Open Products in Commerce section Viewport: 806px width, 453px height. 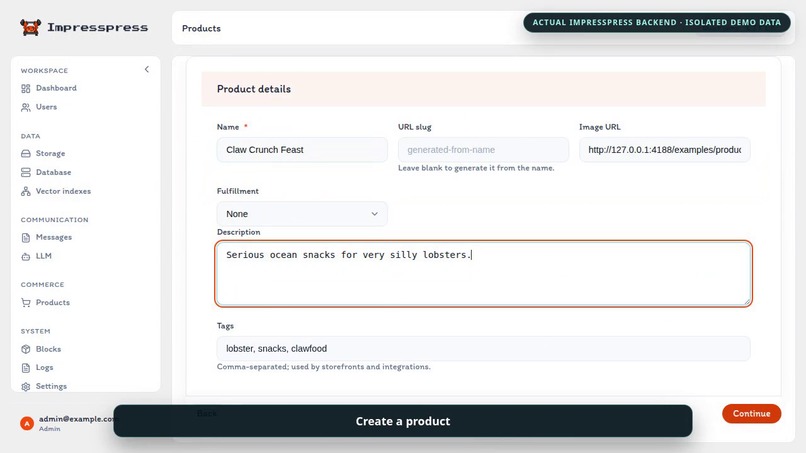coord(52,302)
